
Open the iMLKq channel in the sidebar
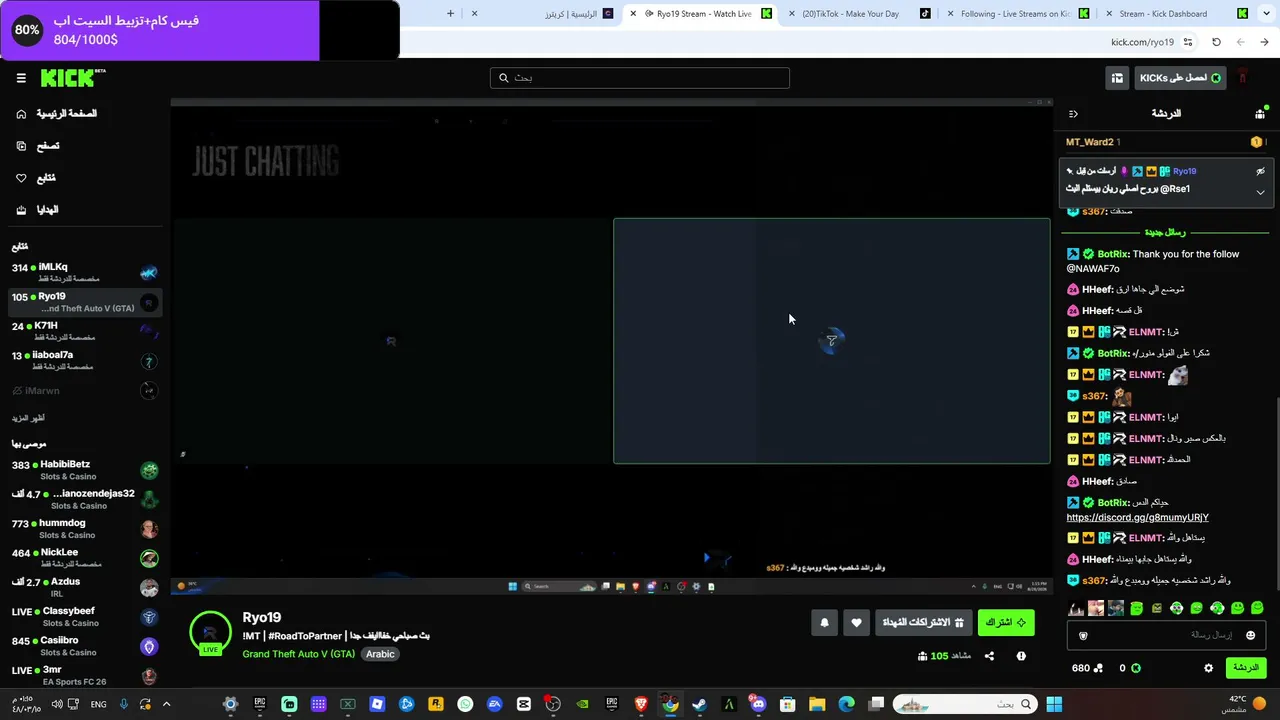tap(85, 273)
